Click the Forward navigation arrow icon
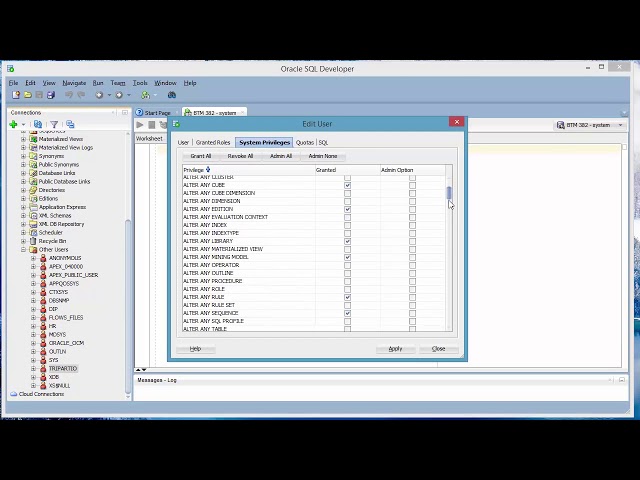 [119, 95]
